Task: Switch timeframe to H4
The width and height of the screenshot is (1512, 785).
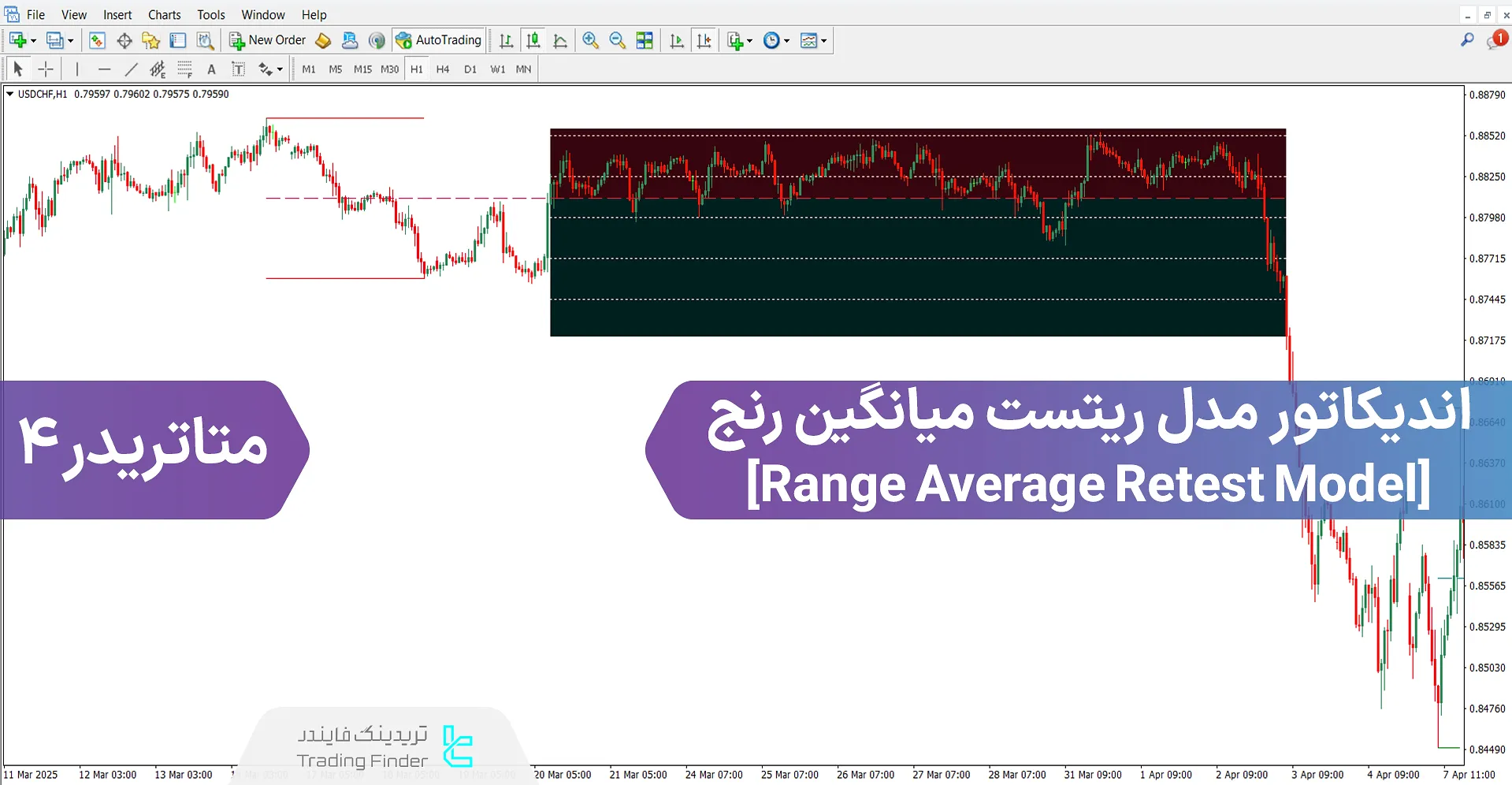Action: click(442, 69)
